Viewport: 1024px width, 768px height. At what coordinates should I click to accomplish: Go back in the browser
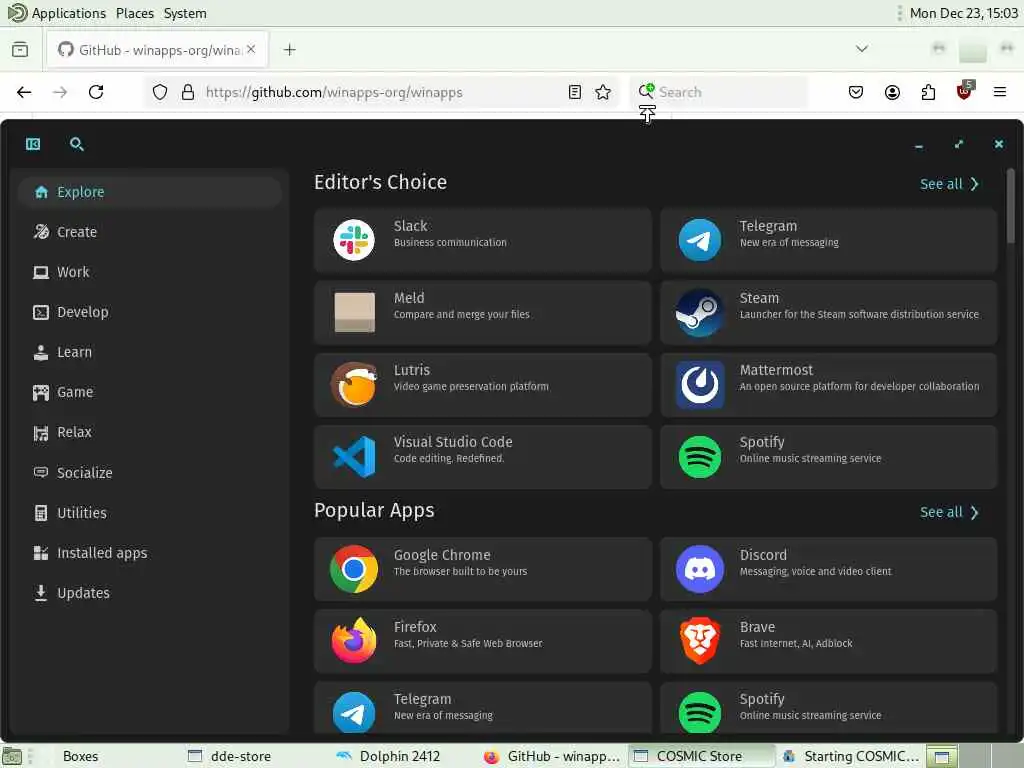click(x=24, y=92)
